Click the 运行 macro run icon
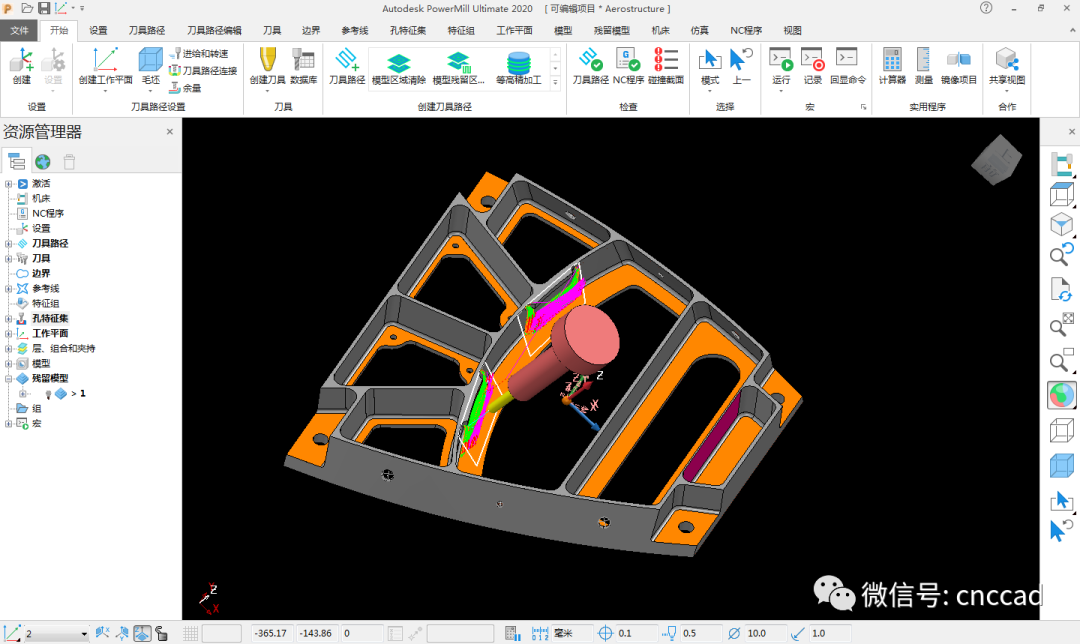Image resolution: width=1080 pixels, height=644 pixels. [781, 66]
